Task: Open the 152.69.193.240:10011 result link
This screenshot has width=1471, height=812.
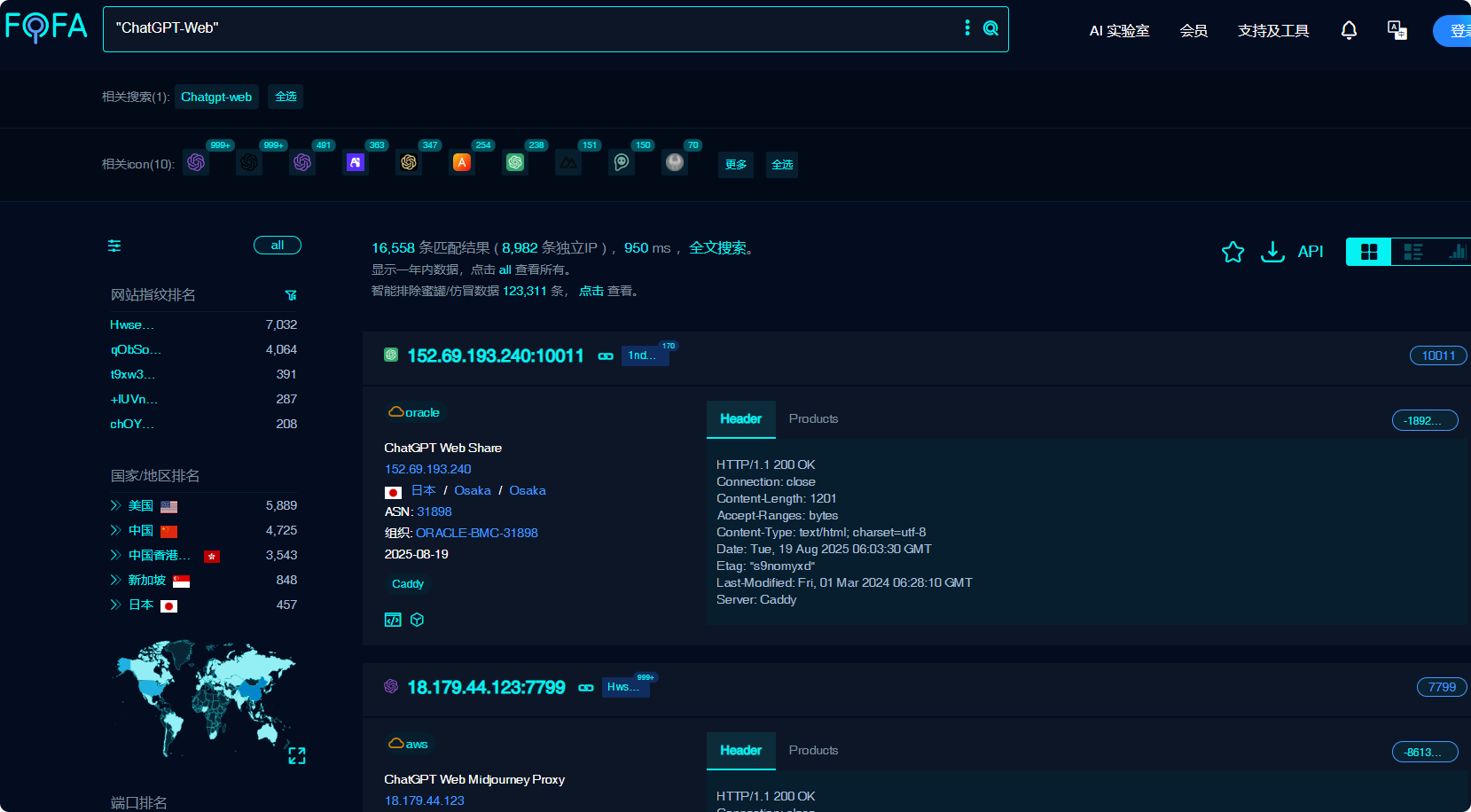Action: click(x=495, y=355)
